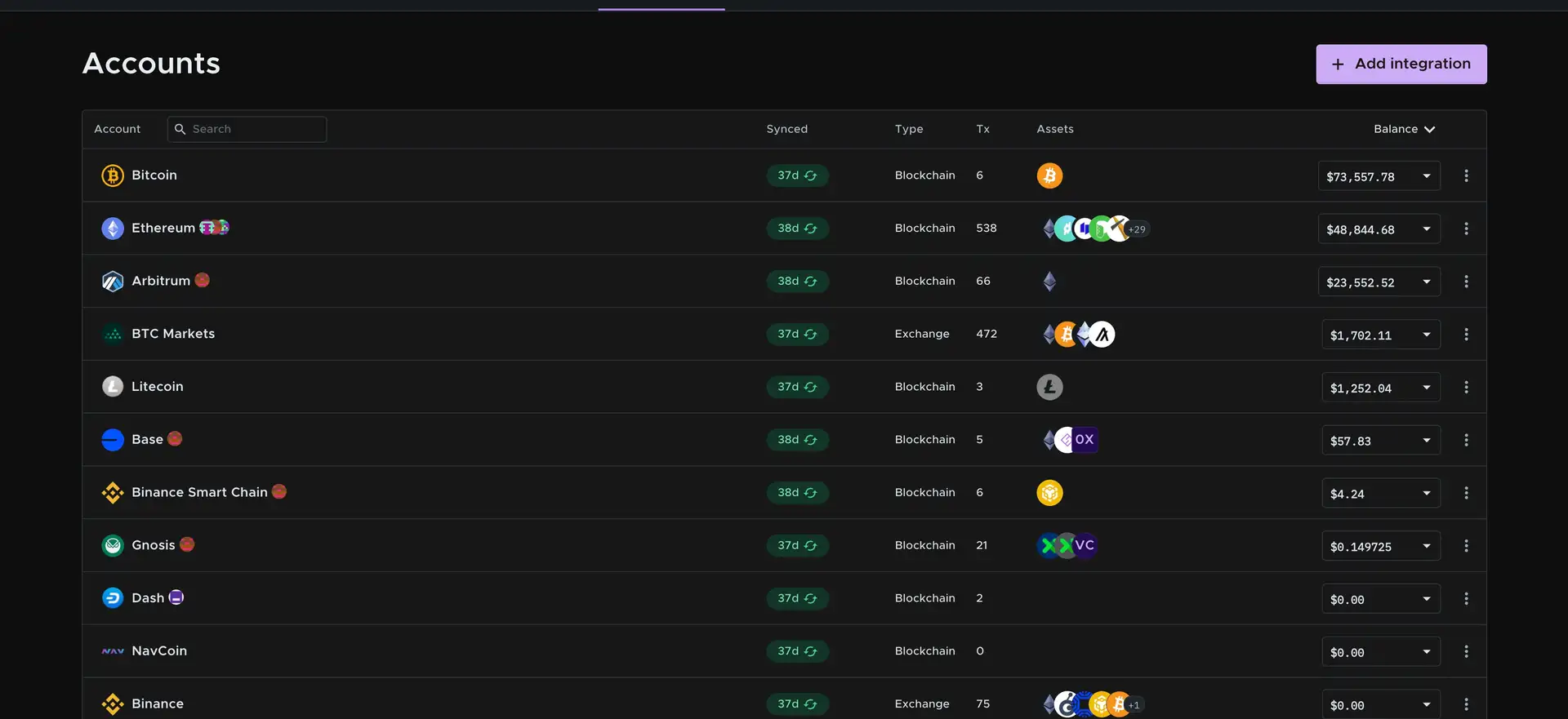Open the NavCoin account row
Viewport: 1568px width, 719px height.
point(159,651)
